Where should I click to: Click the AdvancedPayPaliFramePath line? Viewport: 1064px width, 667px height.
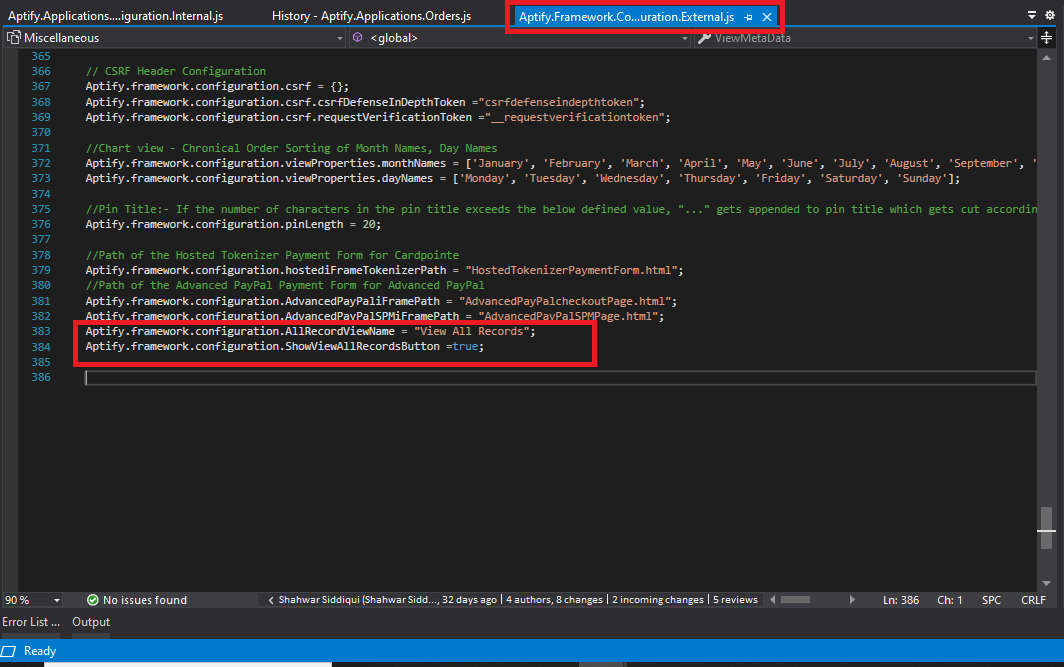(381, 301)
